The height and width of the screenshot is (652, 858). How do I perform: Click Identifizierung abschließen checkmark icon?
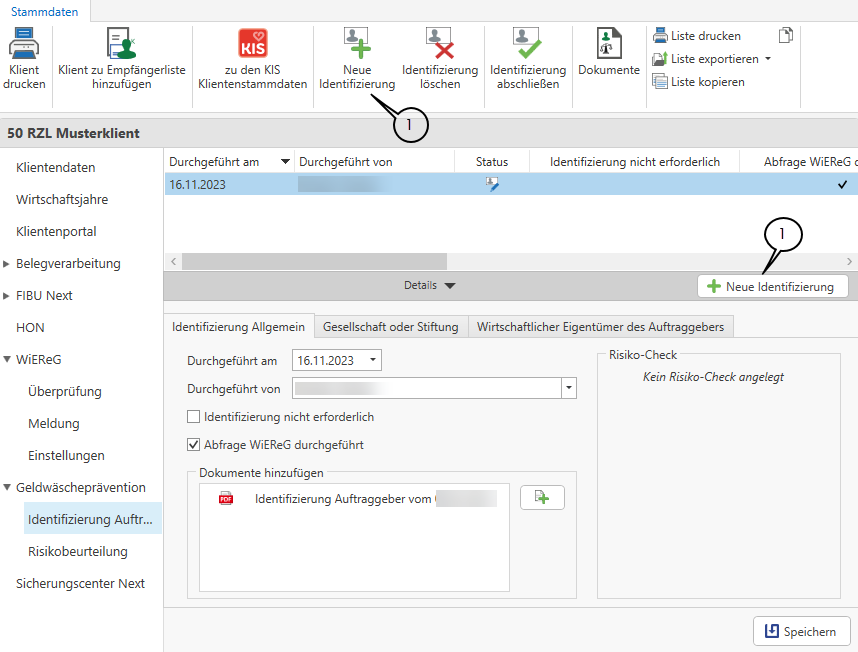click(527, 44)
